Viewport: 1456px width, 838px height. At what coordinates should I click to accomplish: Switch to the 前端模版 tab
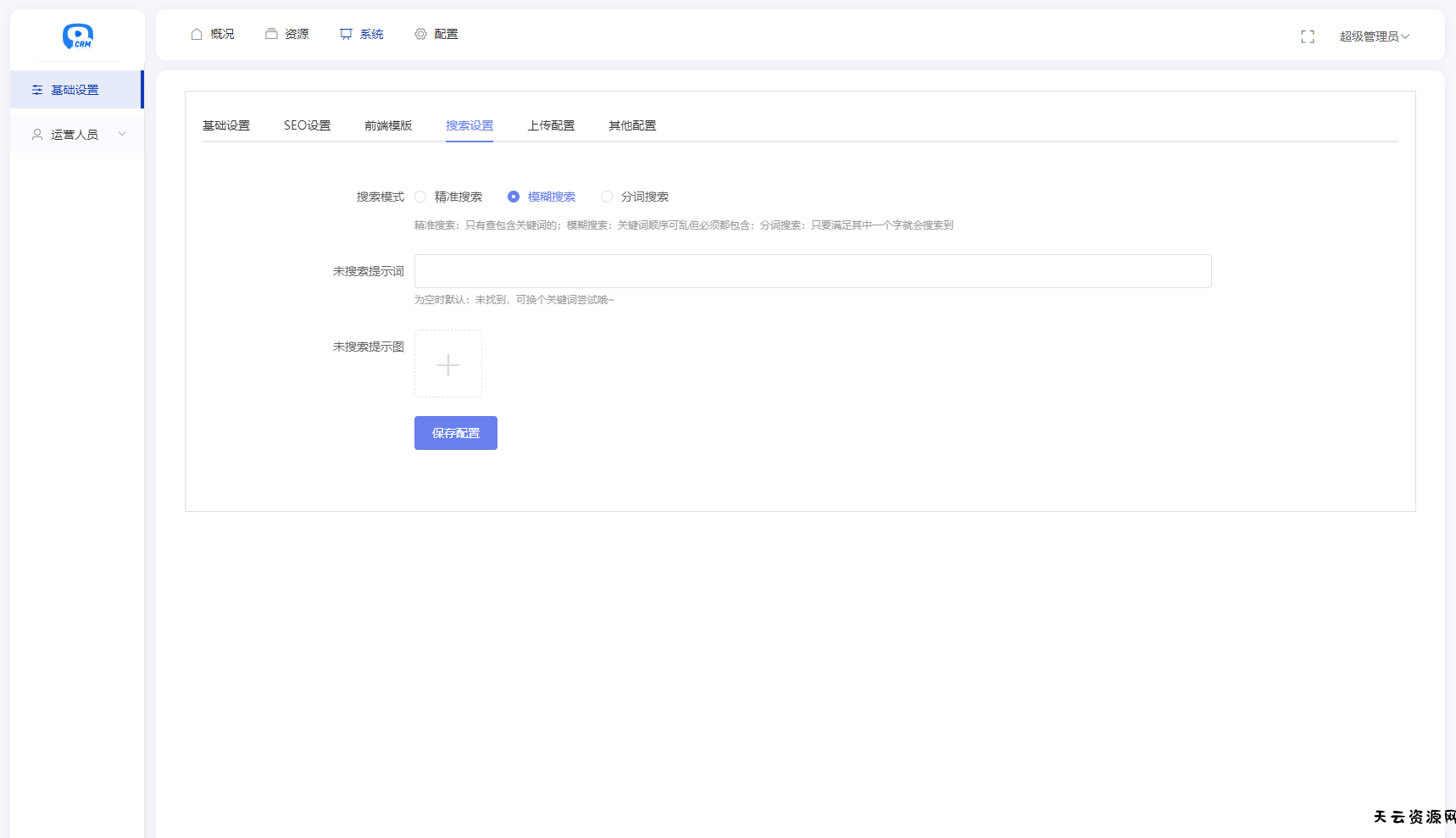coord(388,125)
